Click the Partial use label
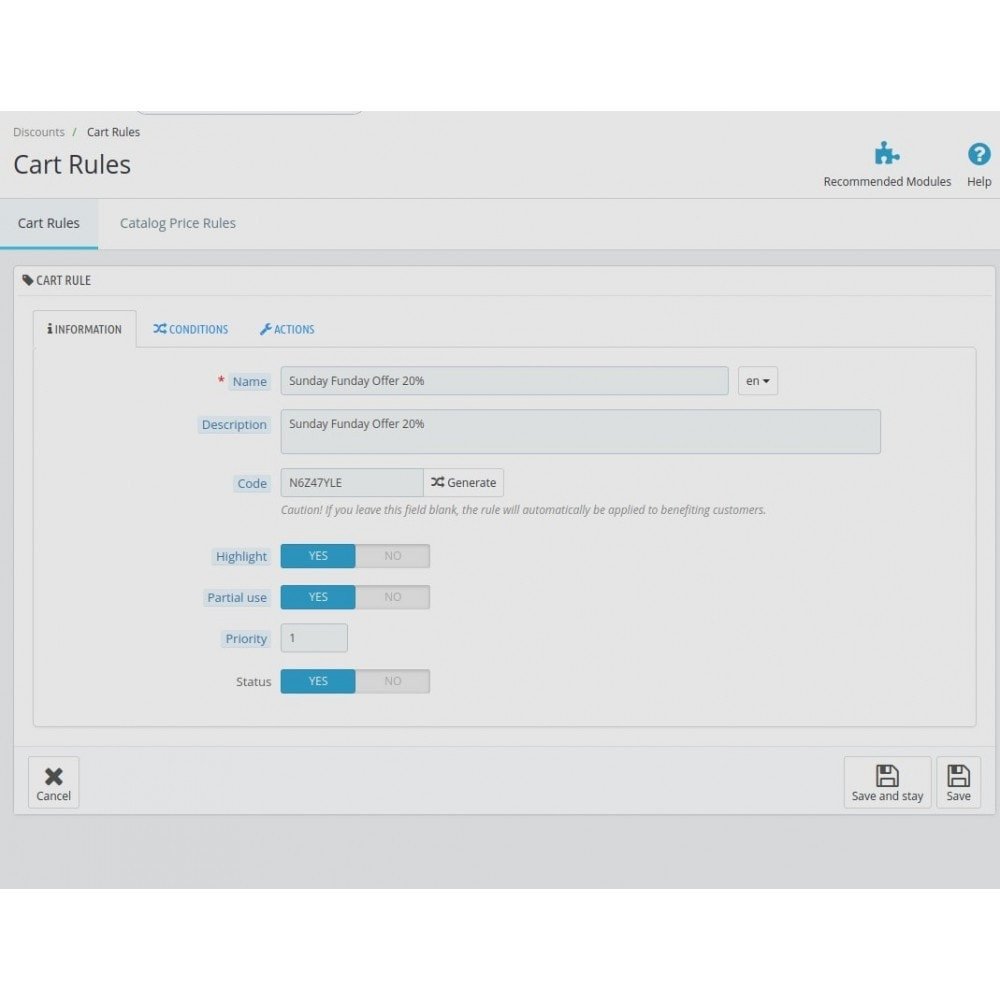 click(237, 598)
